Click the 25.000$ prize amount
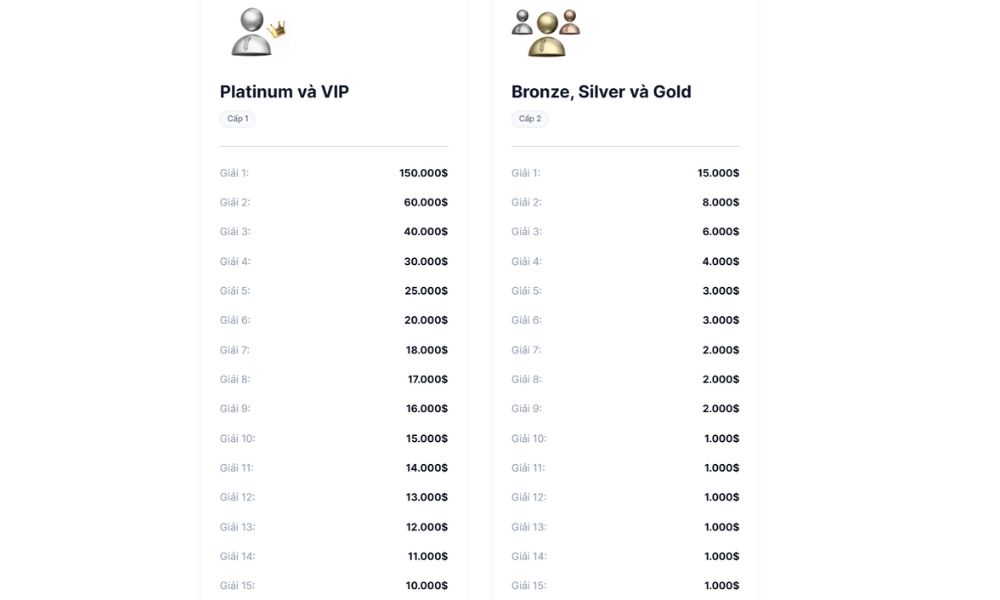1000x600 pixels. point(426,291)
